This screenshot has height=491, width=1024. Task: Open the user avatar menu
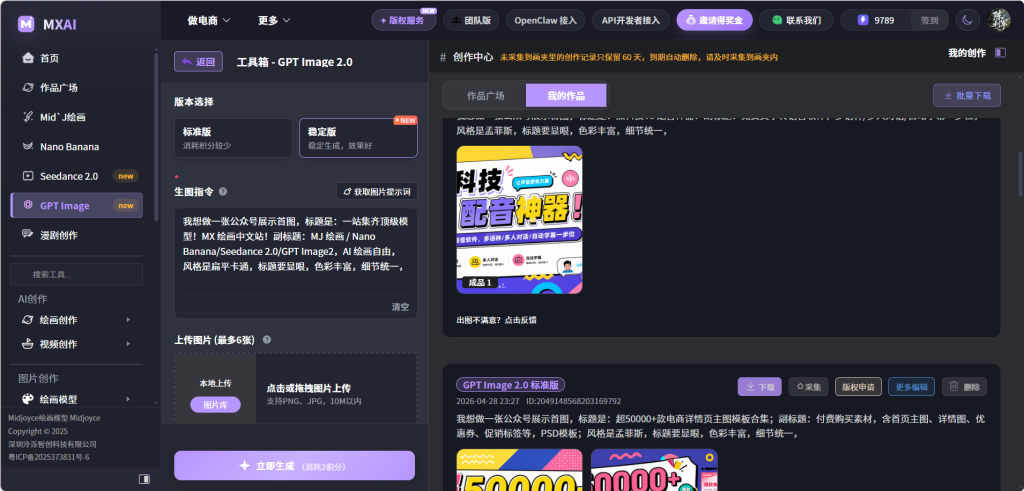coord(999,20)
